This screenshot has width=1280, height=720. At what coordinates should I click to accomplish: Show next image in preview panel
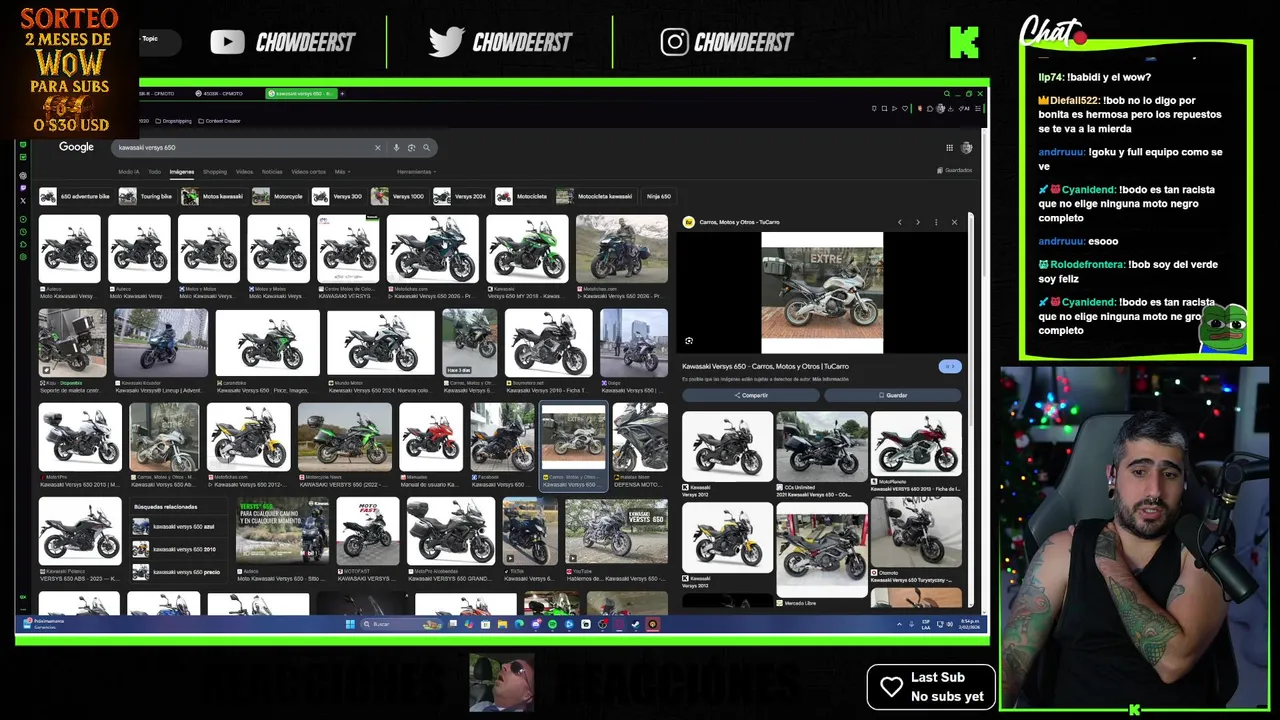pos(917,222)
